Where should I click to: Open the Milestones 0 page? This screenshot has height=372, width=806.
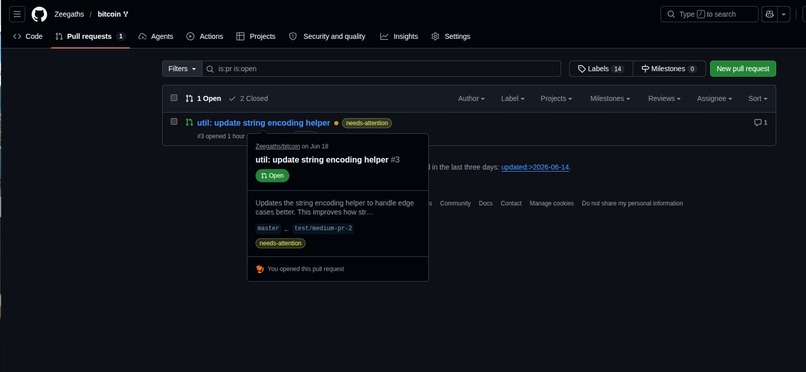(669, 69)
